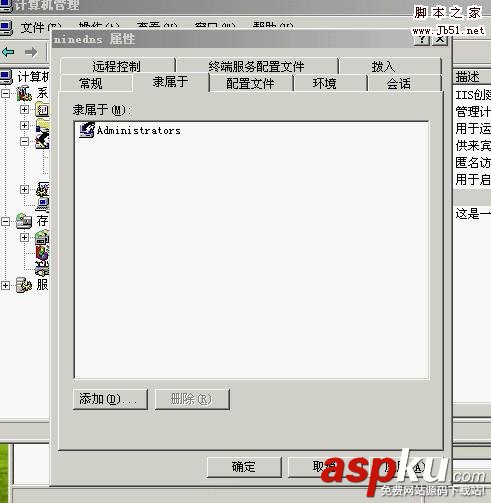This screenshot has height=503, width=491.
Task: Open the 配置文件 tab
Action: pos(251,83)
